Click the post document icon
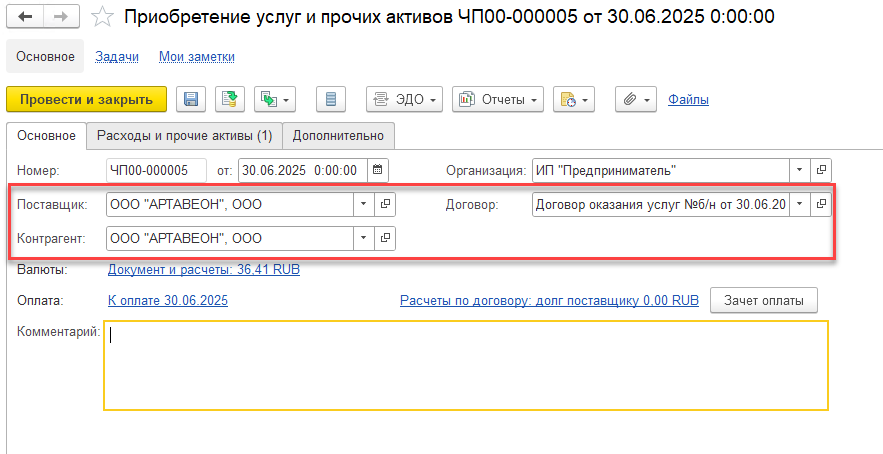The width and height of the screenshot is (883, 454). [229, 99]
